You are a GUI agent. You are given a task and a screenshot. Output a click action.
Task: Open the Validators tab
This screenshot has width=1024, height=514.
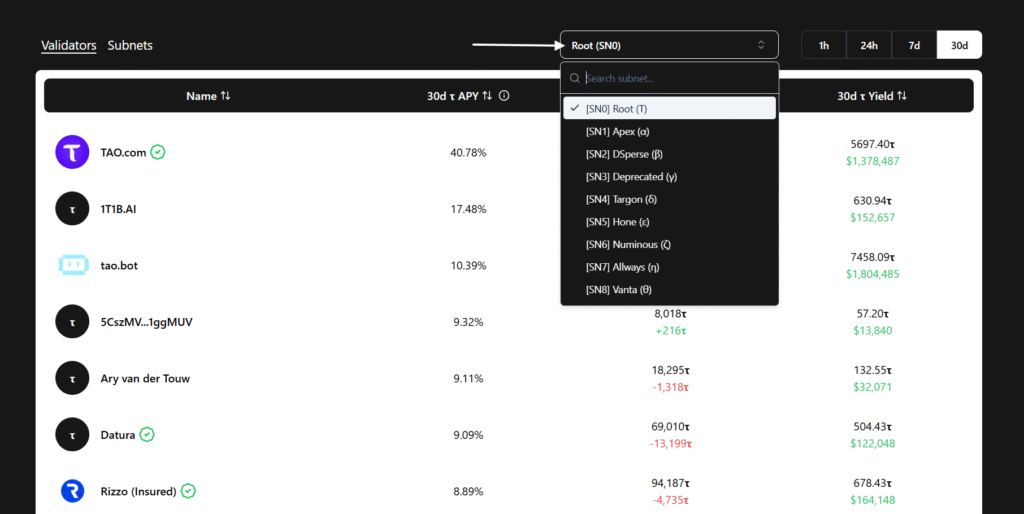[x=68, y=45]
